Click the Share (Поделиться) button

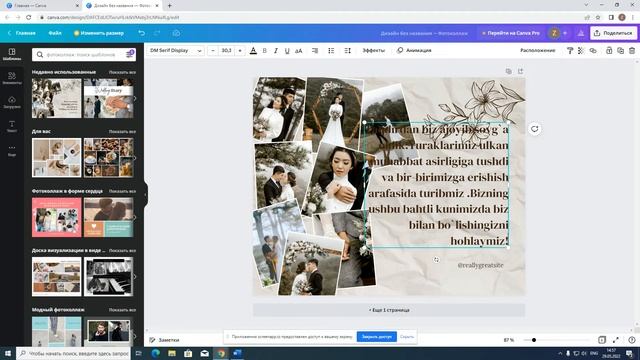pyautogui.click(x=613, y=33)
